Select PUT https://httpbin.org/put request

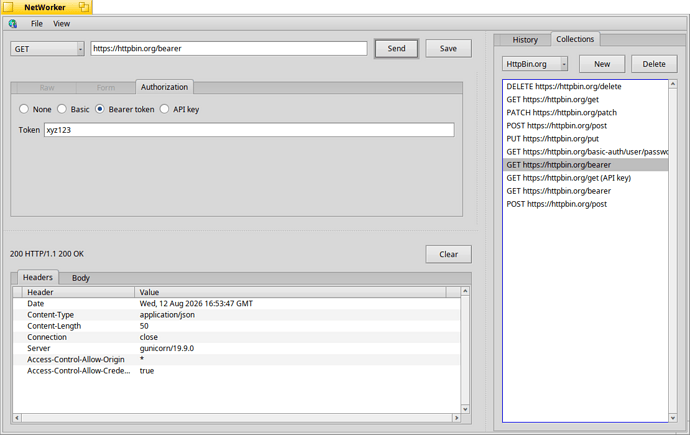pyautogui.click(x=585, y=139)
